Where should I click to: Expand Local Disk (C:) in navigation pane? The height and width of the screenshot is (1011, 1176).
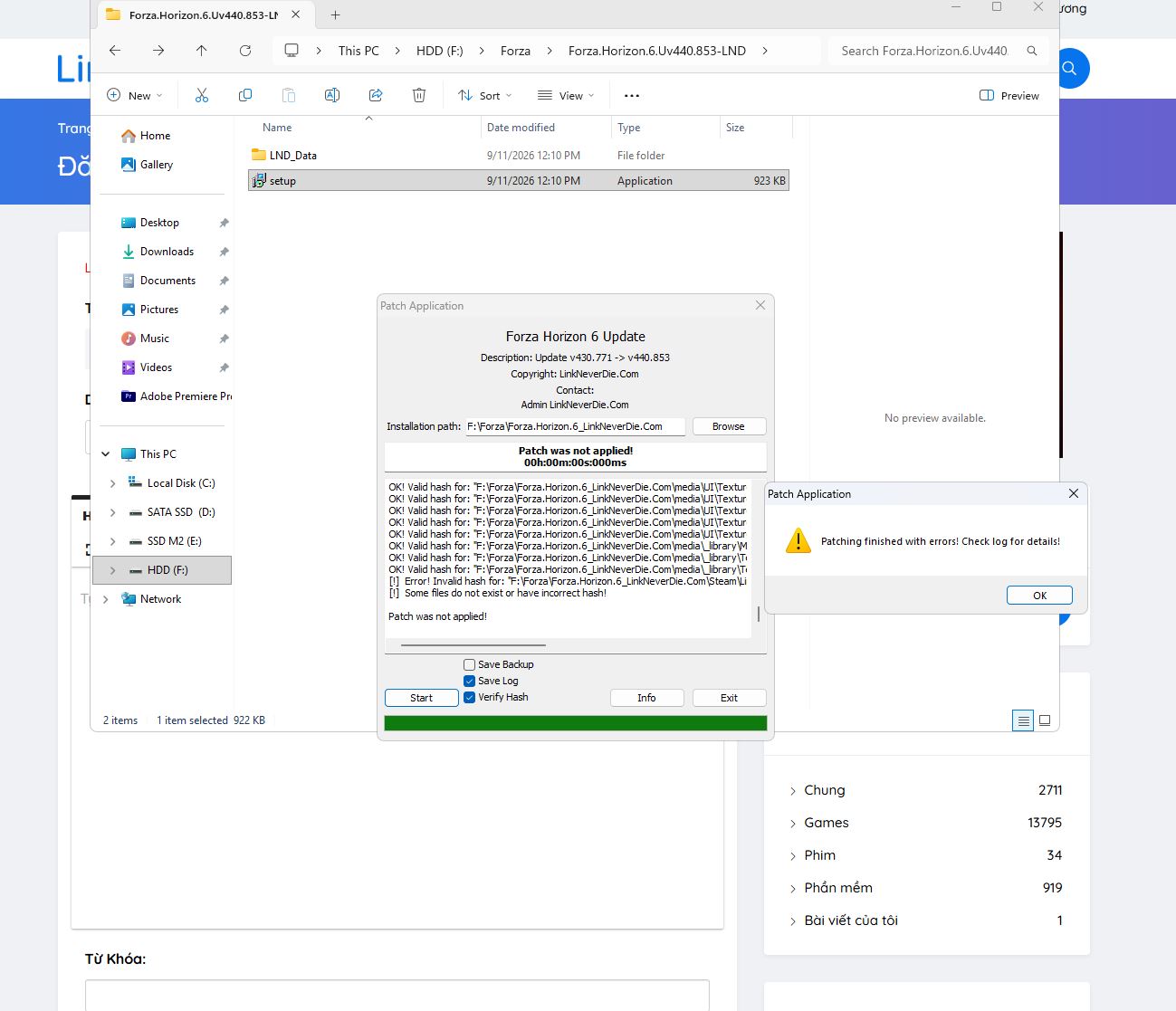tap(112, 483)
